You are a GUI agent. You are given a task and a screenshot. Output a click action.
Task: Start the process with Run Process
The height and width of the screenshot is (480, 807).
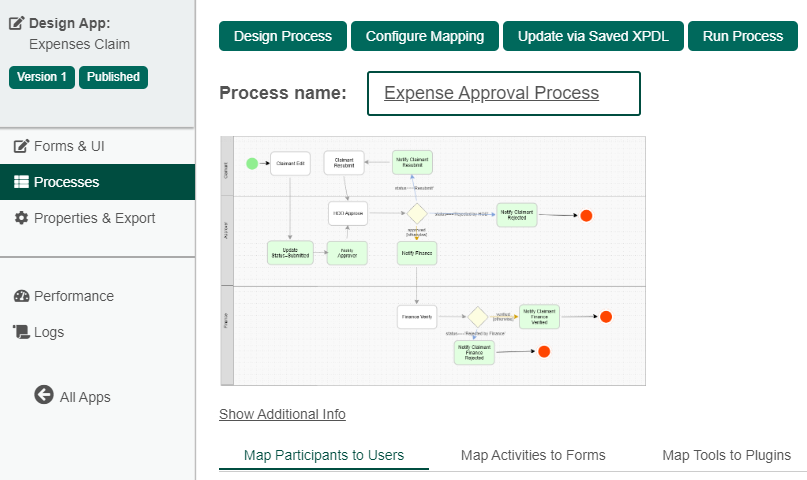[x=742, y=36]
